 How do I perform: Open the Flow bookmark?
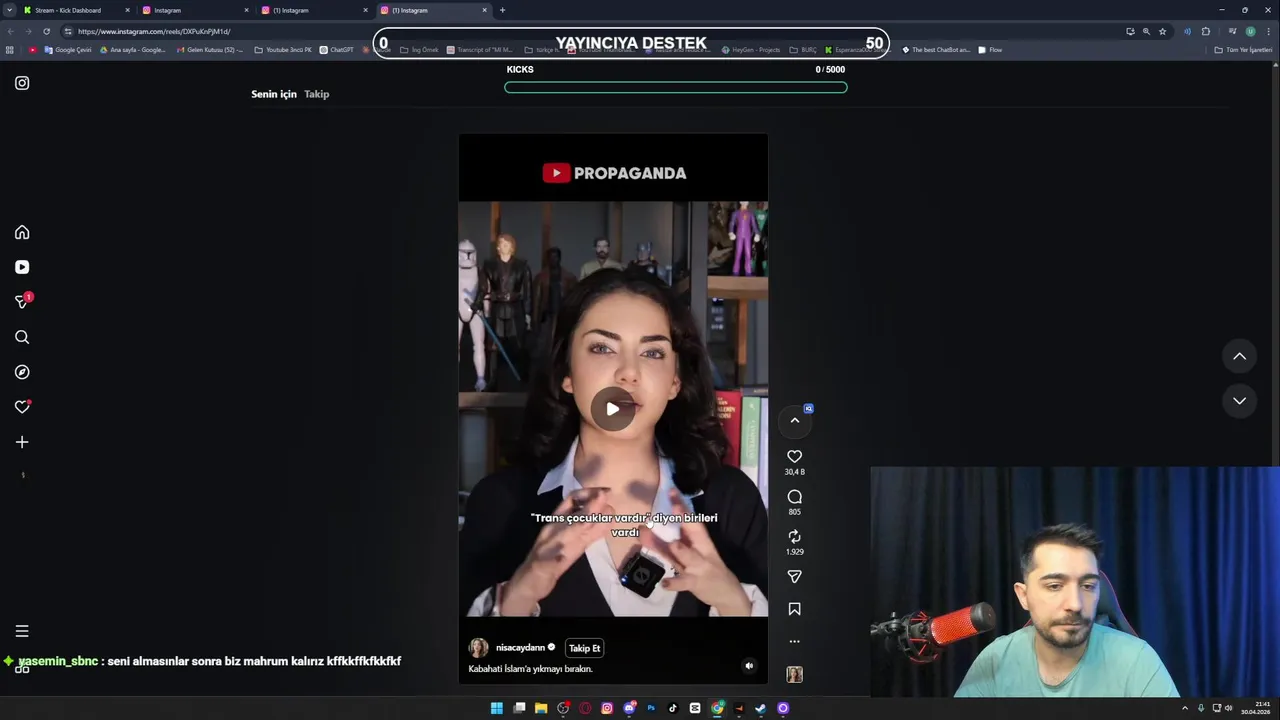tap(990, 50)
